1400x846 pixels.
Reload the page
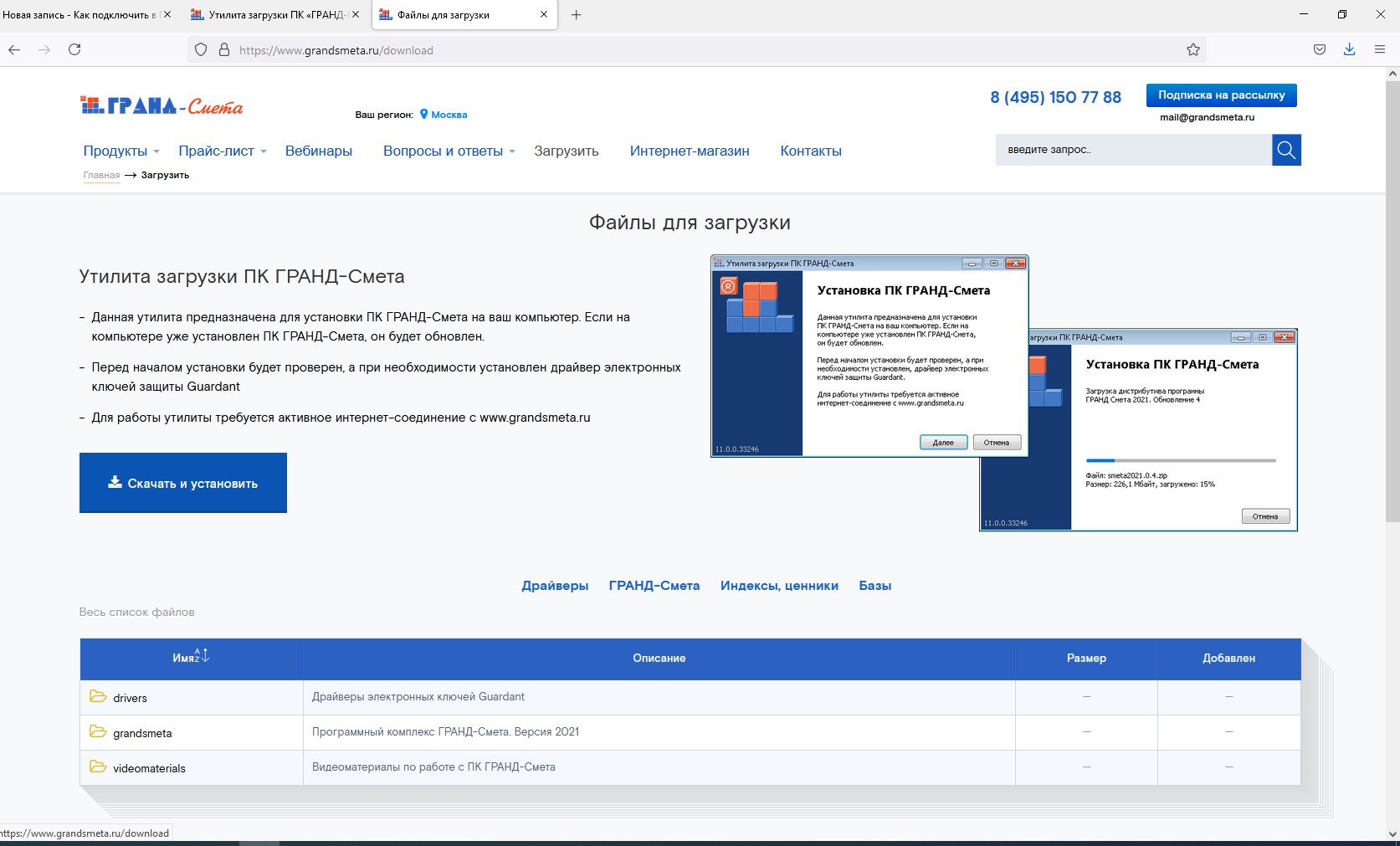(74, 50)
